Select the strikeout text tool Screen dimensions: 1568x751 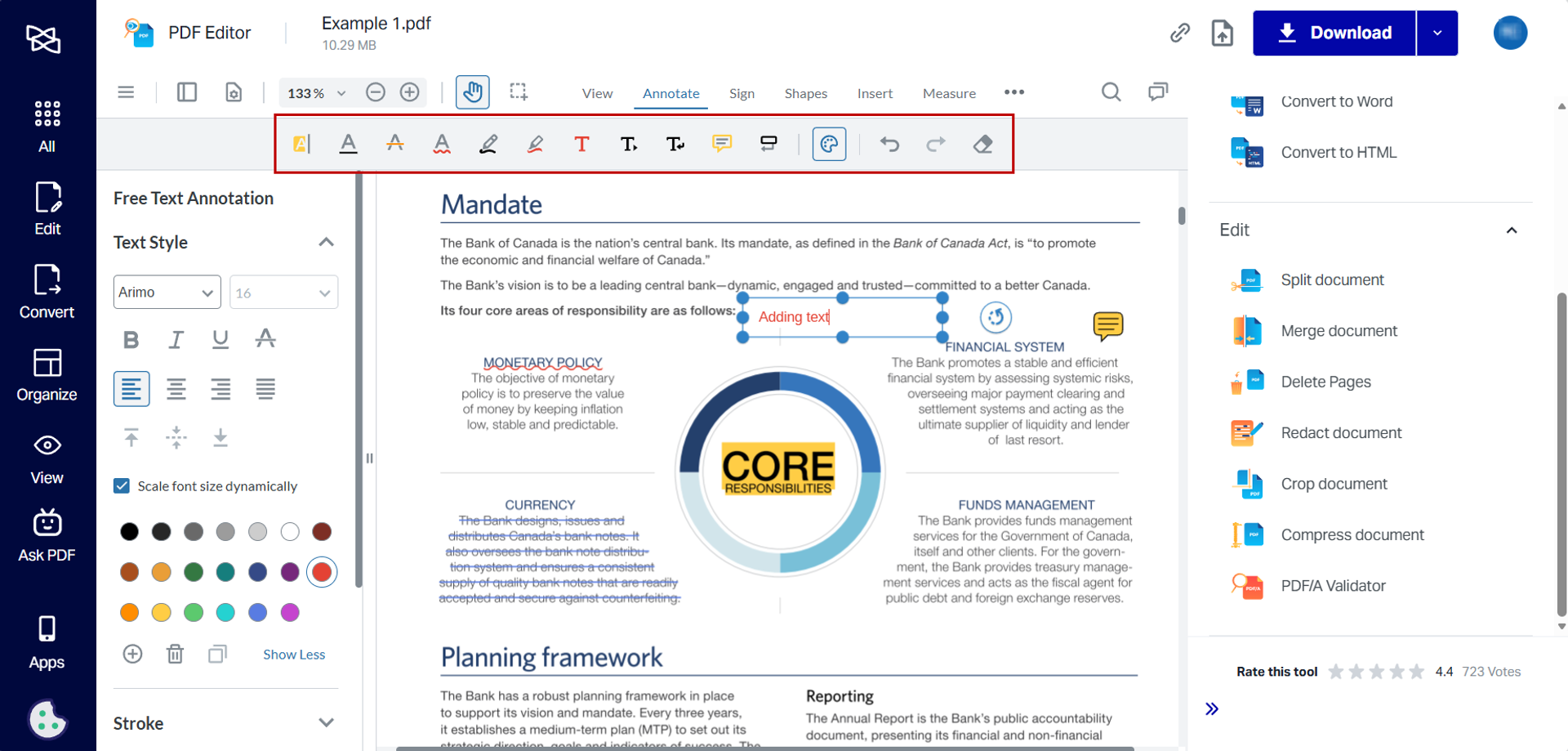coord(395,144)
